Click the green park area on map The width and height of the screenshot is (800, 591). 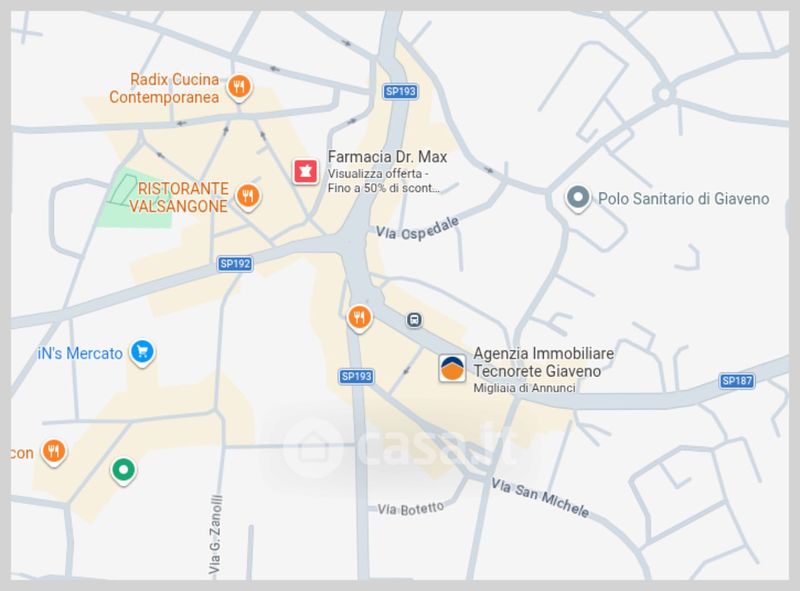[137, 199]
